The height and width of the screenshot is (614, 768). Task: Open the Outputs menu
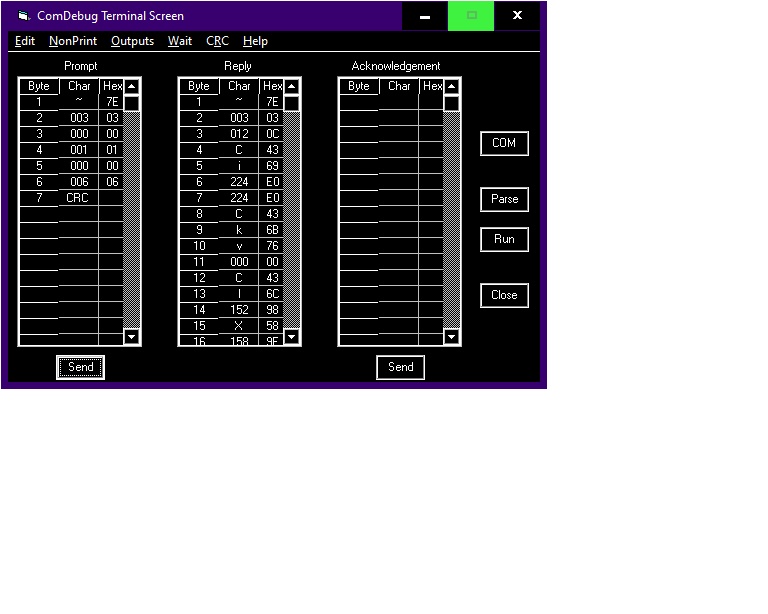click(x=132, y=41)
